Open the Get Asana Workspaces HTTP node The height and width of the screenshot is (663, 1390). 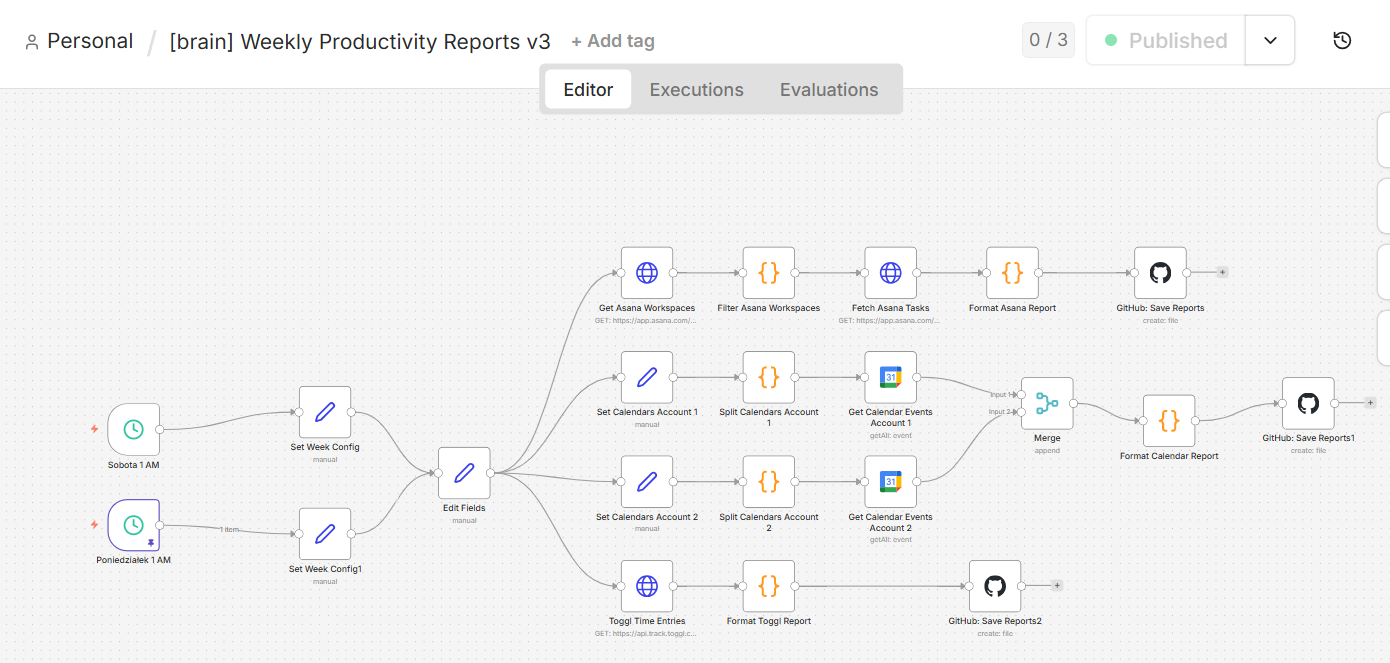pos(646,273)
